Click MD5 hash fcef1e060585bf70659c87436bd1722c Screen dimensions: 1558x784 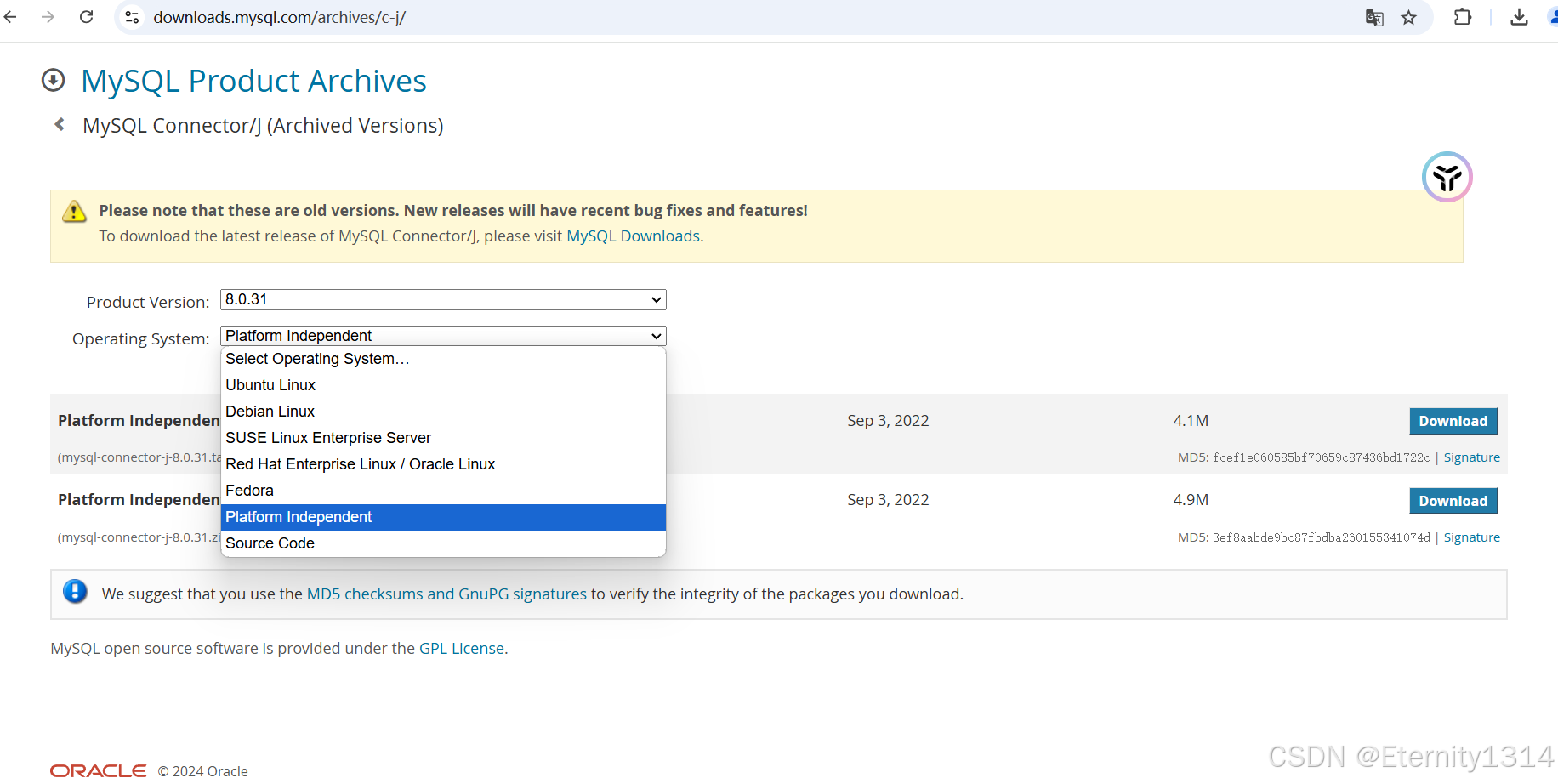[1321, 457]
